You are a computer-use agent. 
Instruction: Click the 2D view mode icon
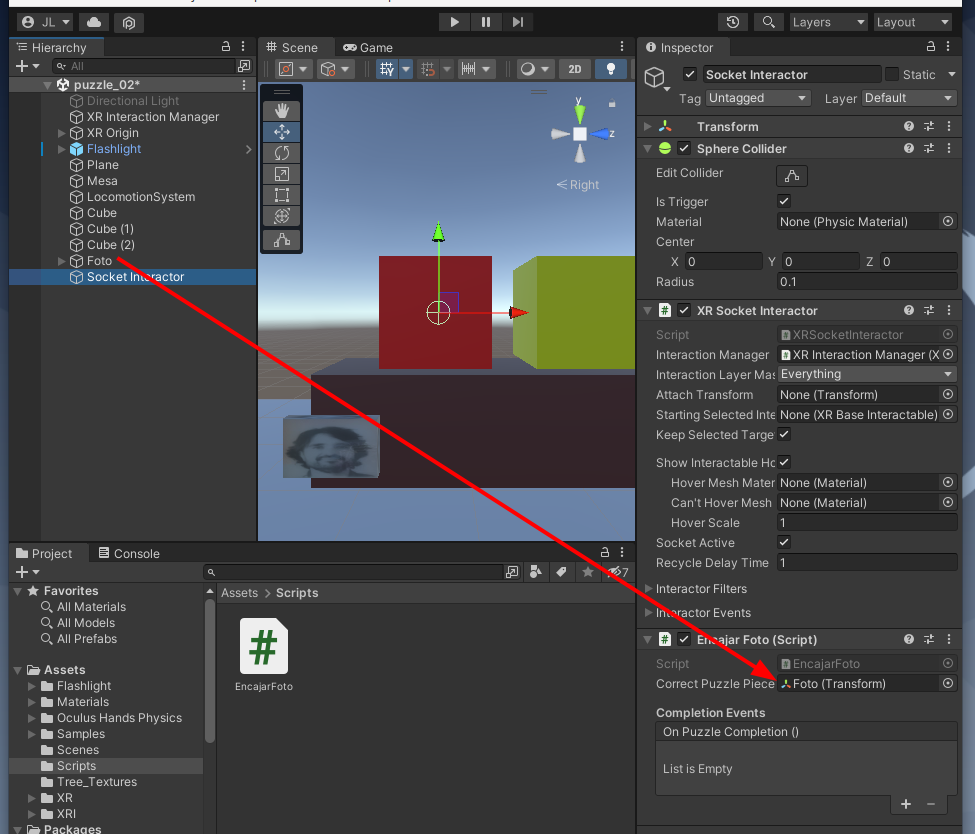point(575,69)
